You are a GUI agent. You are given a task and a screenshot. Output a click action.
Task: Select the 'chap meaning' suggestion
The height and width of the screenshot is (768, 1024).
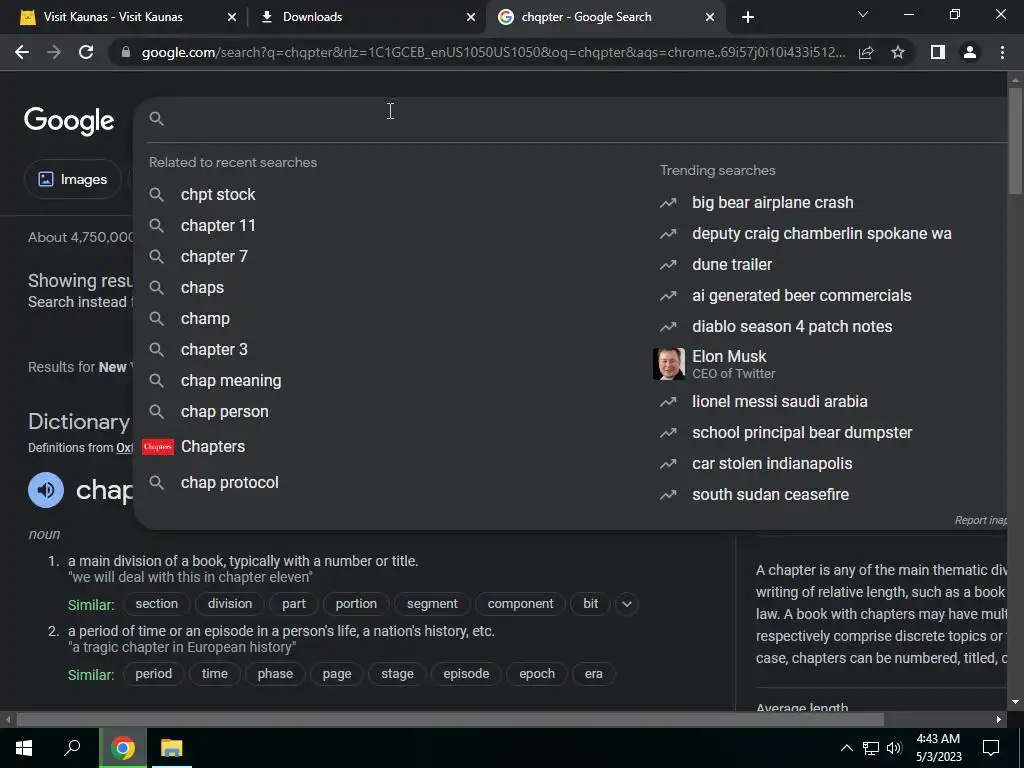pyautogui.click(x=231, y=381)
